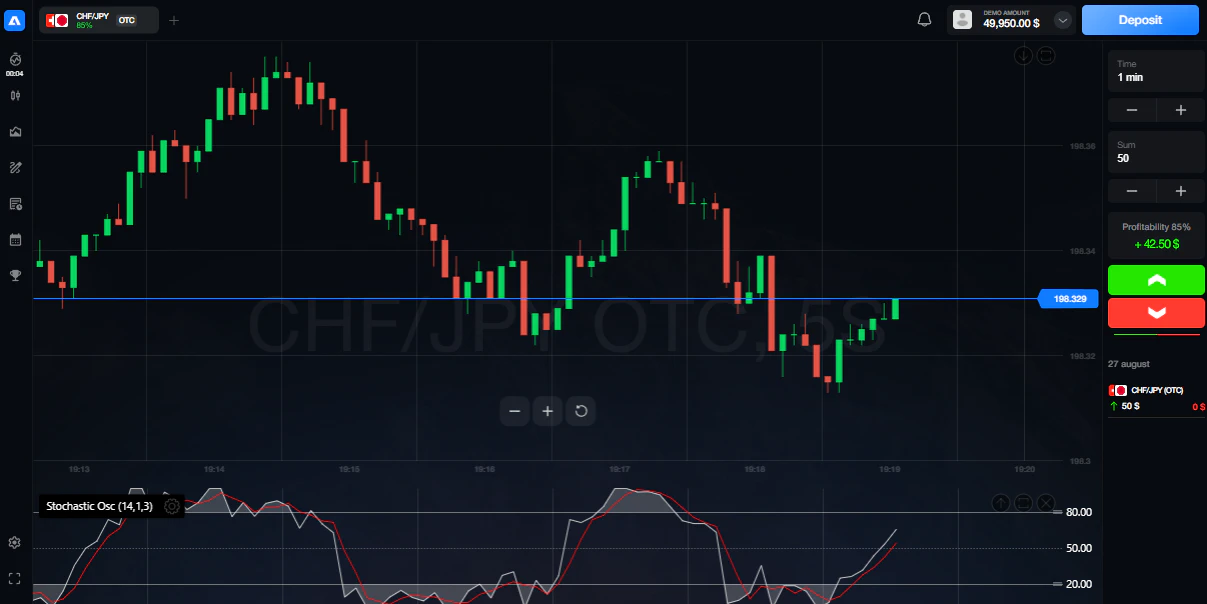Screen dimensions: 1207x604
Task: Click the 50.00 oscillator level label
Action: [x=1079, y=548]
